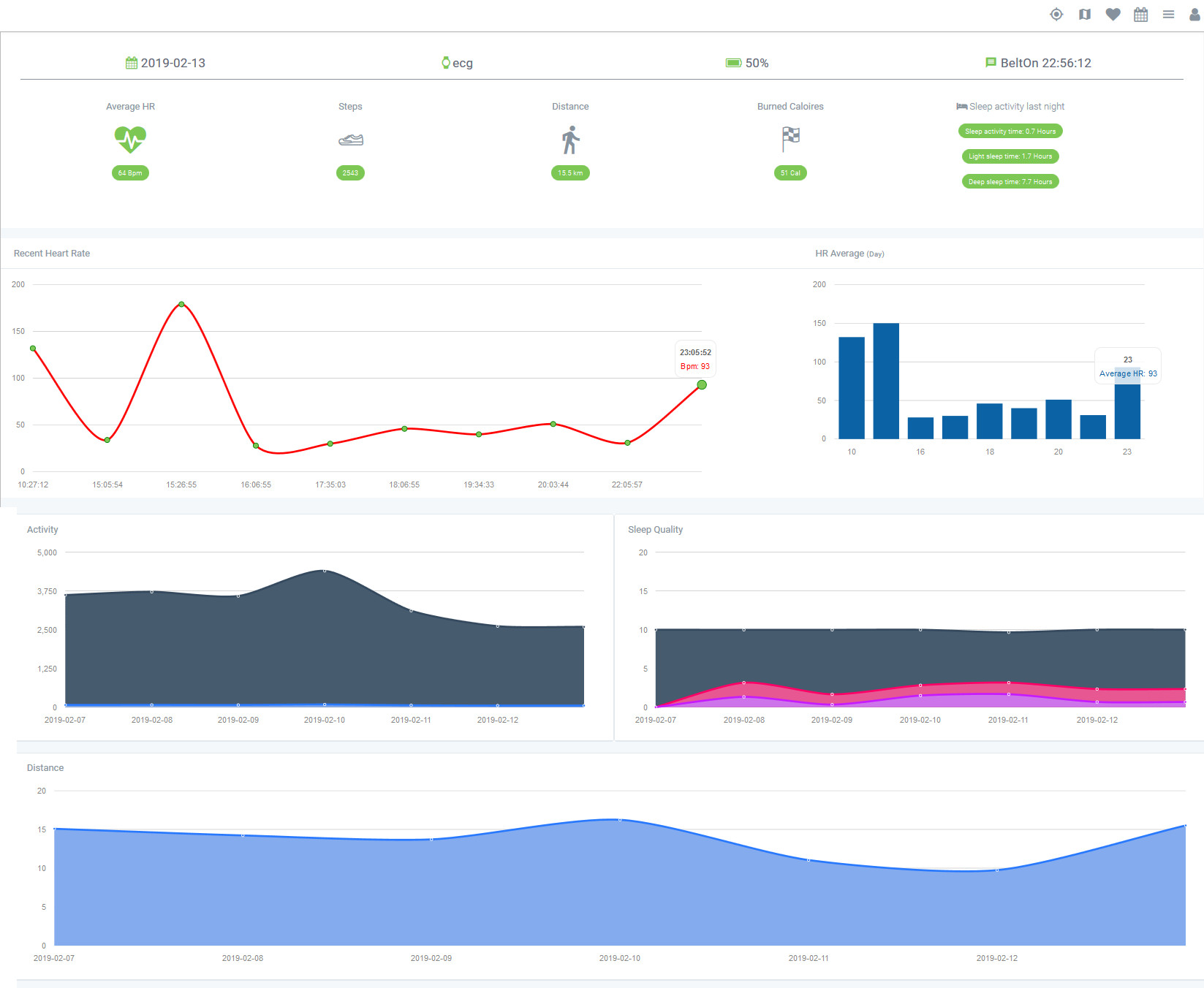Click the heart rate point at 15:26:55 peak

tap(181, 304)
